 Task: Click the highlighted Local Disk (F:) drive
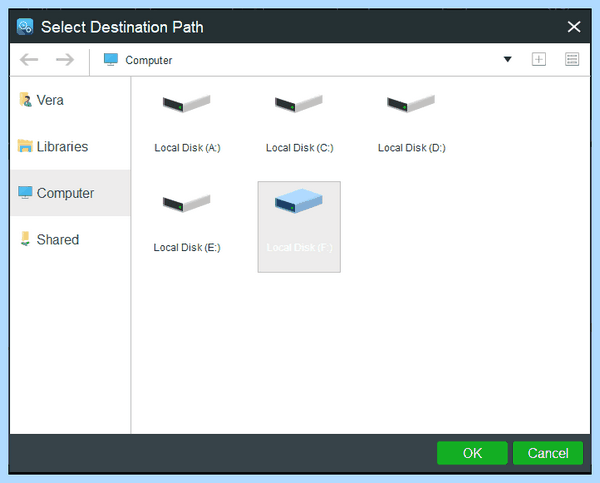point(299,227)
